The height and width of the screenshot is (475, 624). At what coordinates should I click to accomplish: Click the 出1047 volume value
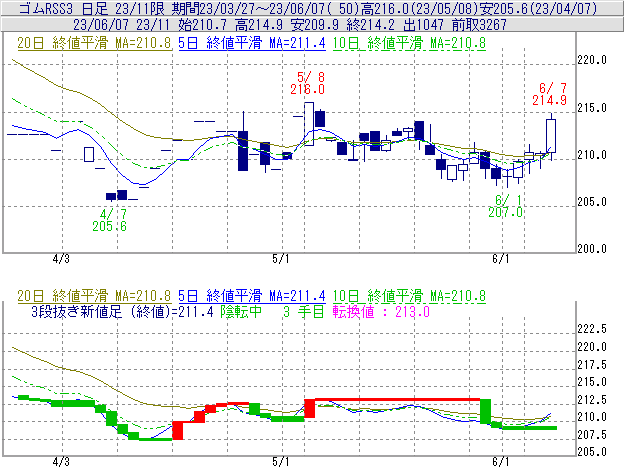pyautogui.click(x=423, y=25)
